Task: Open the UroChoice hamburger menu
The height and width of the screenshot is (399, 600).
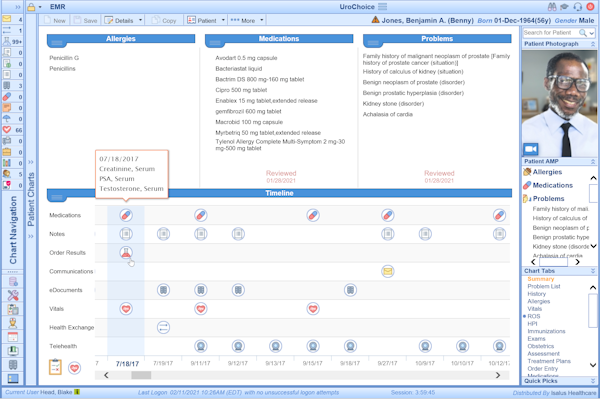Action: click(x=383, y=7)
